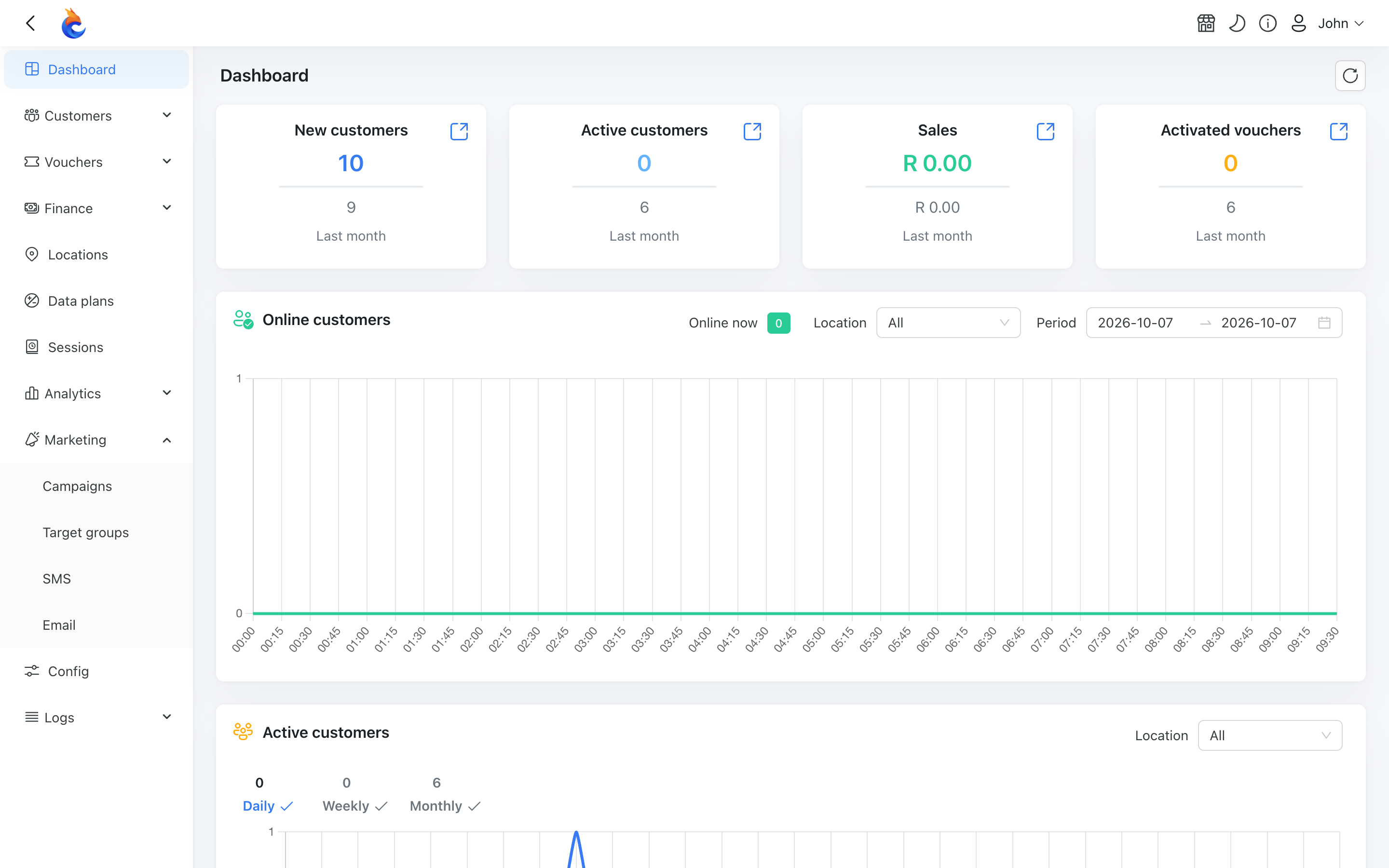Click the Online customers section icon
1389x868 pixels.
[x=244, y=320]
